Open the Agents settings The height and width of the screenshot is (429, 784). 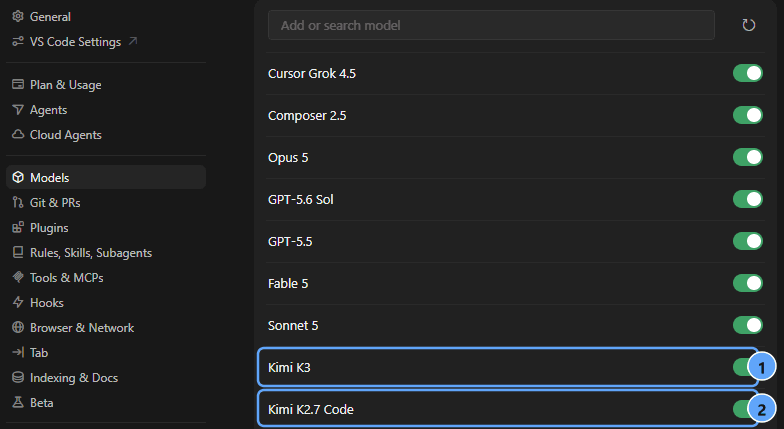[x=106, y=110]
